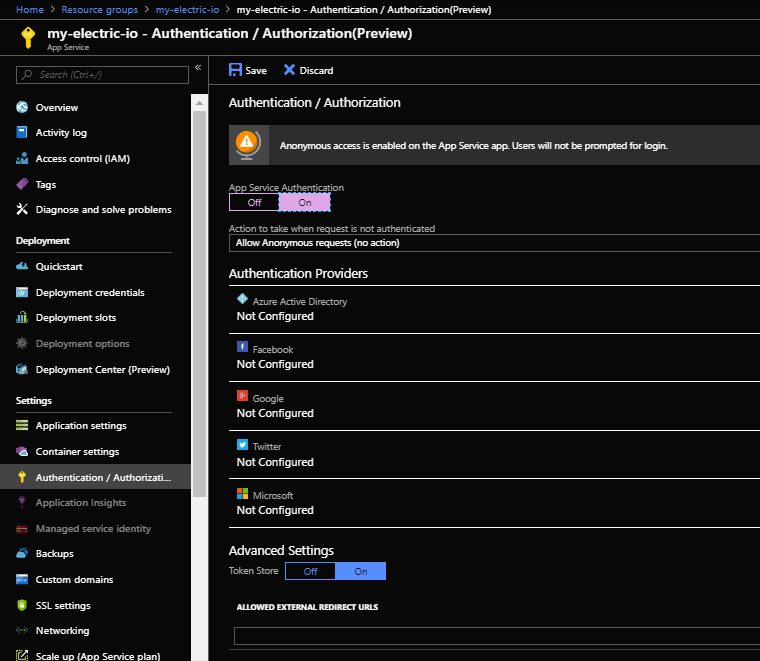Click the Diagnose and solve problems wrench icon

point(22,209)
